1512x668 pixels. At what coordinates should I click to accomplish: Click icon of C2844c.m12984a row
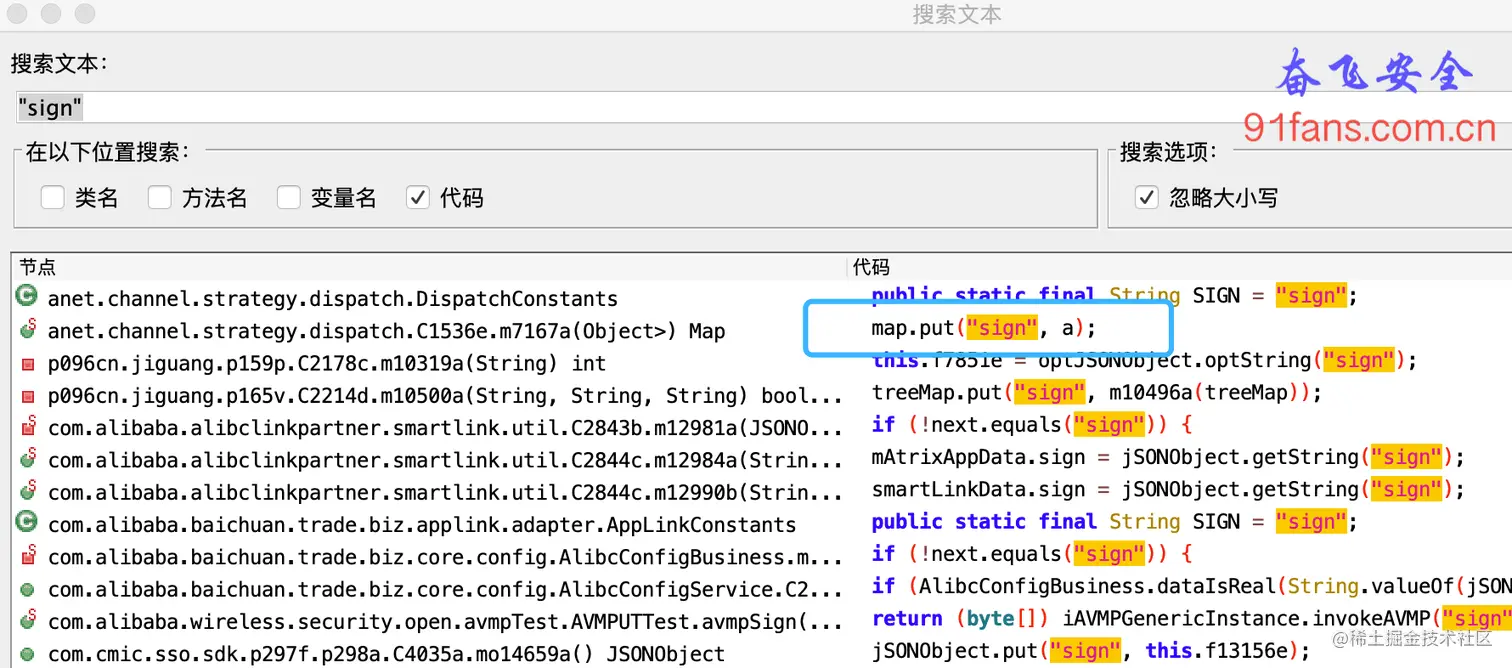pos(27,459)
